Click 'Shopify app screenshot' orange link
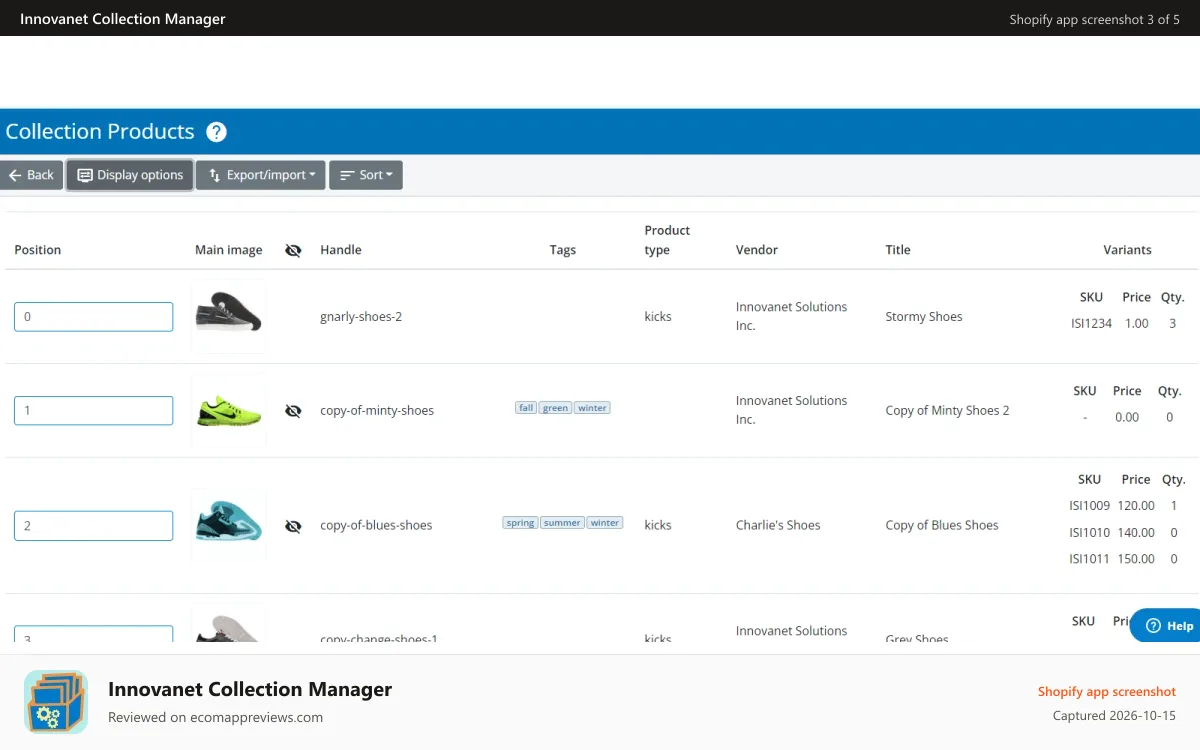The image size is (1200, 750). tap(1107, 692)
